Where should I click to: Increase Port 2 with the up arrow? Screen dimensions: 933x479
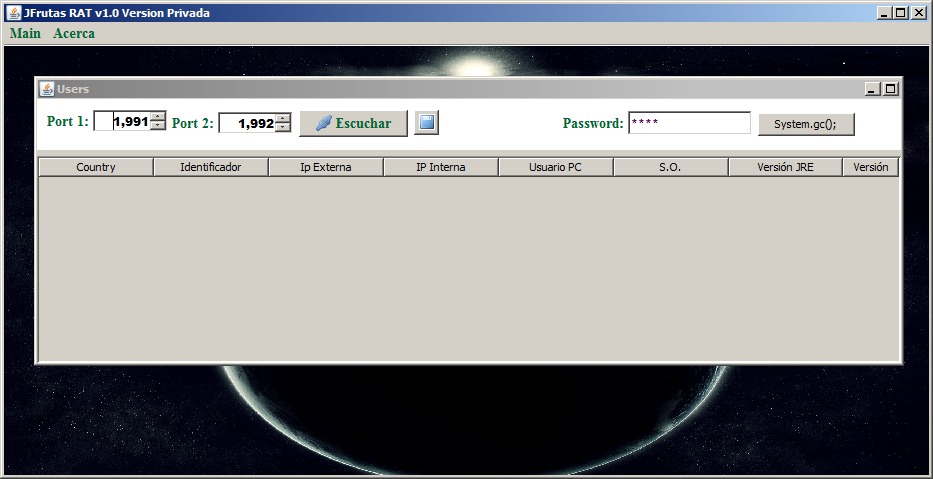point(283,118)
